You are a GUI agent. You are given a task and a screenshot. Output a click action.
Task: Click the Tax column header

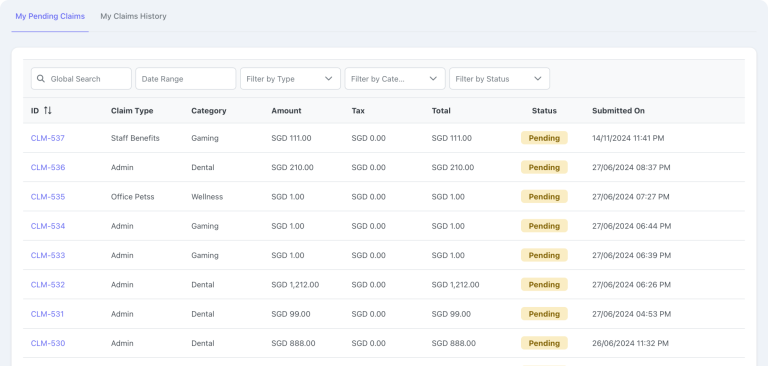click(x=358, y=111)
